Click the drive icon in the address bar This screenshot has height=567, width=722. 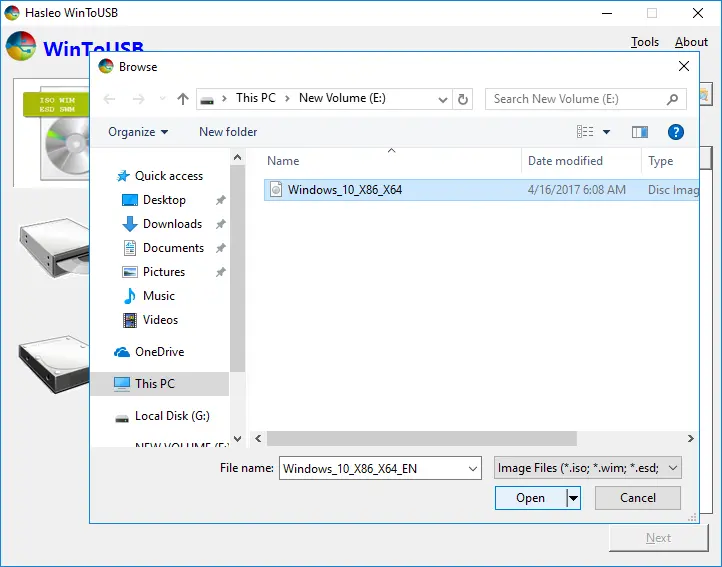[x=207, y=100]
